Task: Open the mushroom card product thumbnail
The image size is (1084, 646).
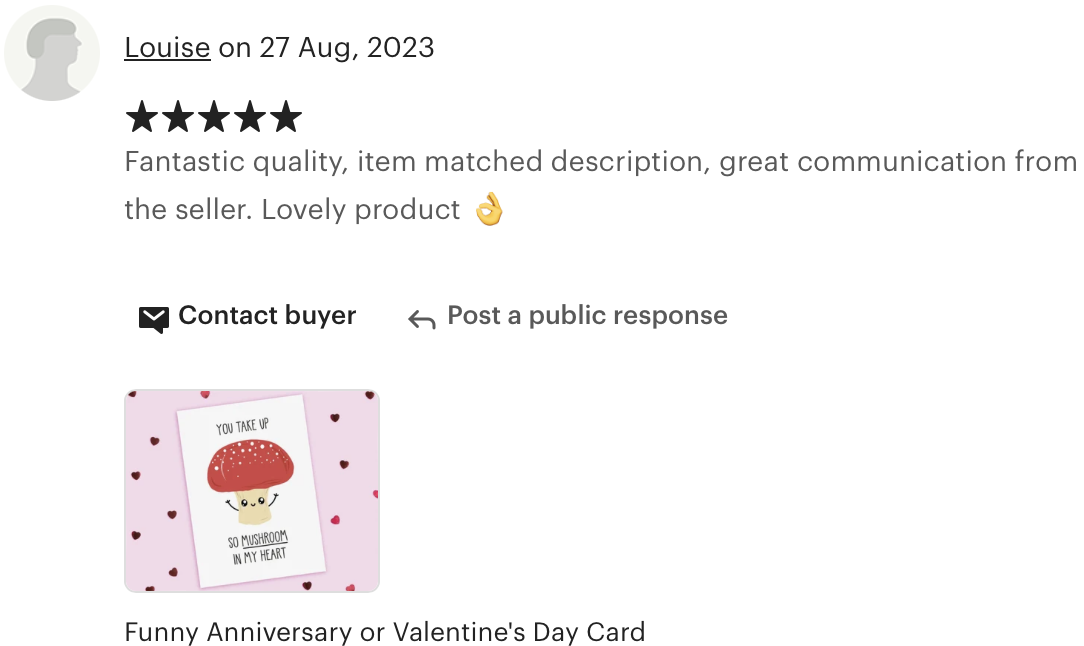Action: pyautogui.click(x=252, y=491)
